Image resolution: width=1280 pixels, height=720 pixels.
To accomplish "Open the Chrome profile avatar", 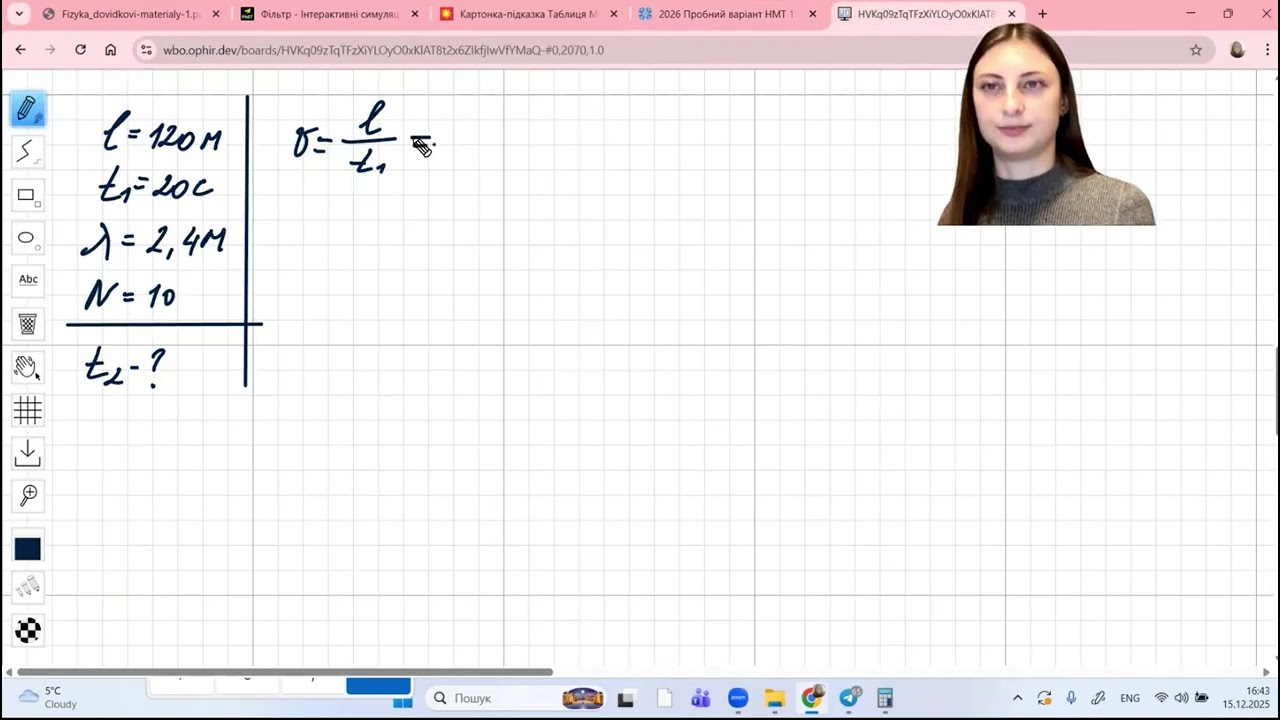I will [x=1237, y=50].
